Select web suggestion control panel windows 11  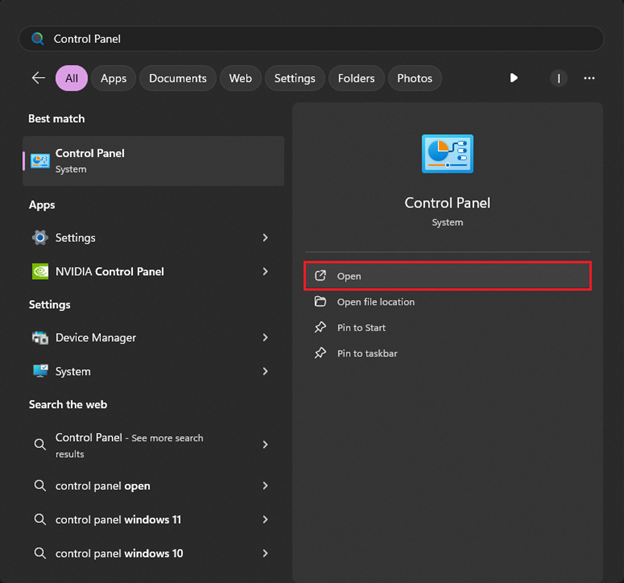[x=118, y=520]
